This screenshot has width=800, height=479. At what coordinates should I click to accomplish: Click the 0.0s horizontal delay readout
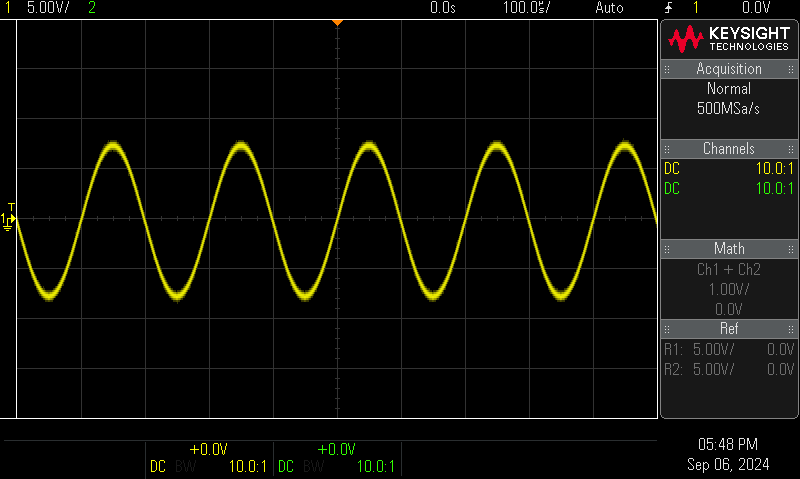pos(443,8)
